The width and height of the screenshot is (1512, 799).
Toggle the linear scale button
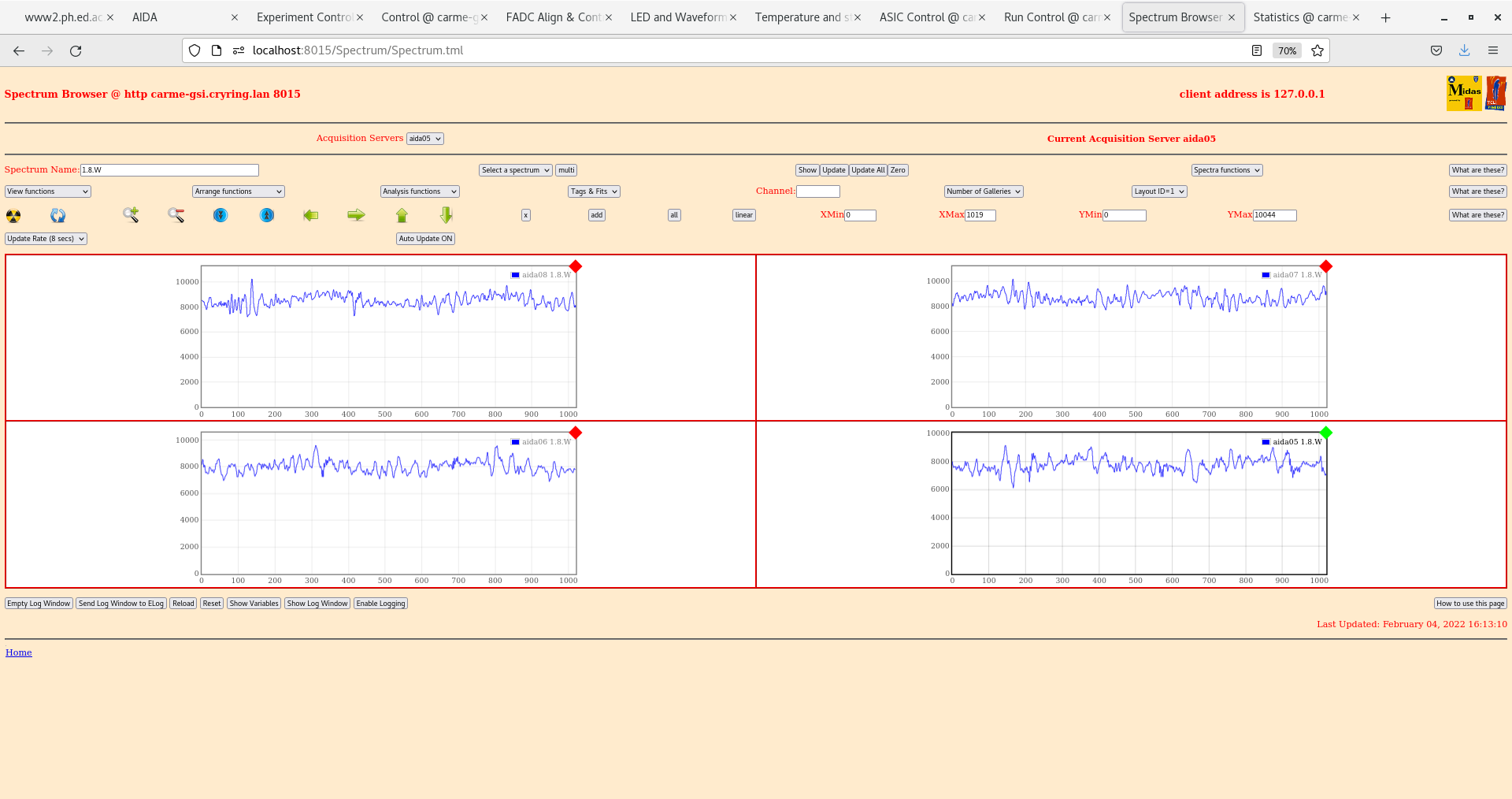[743, 215]
